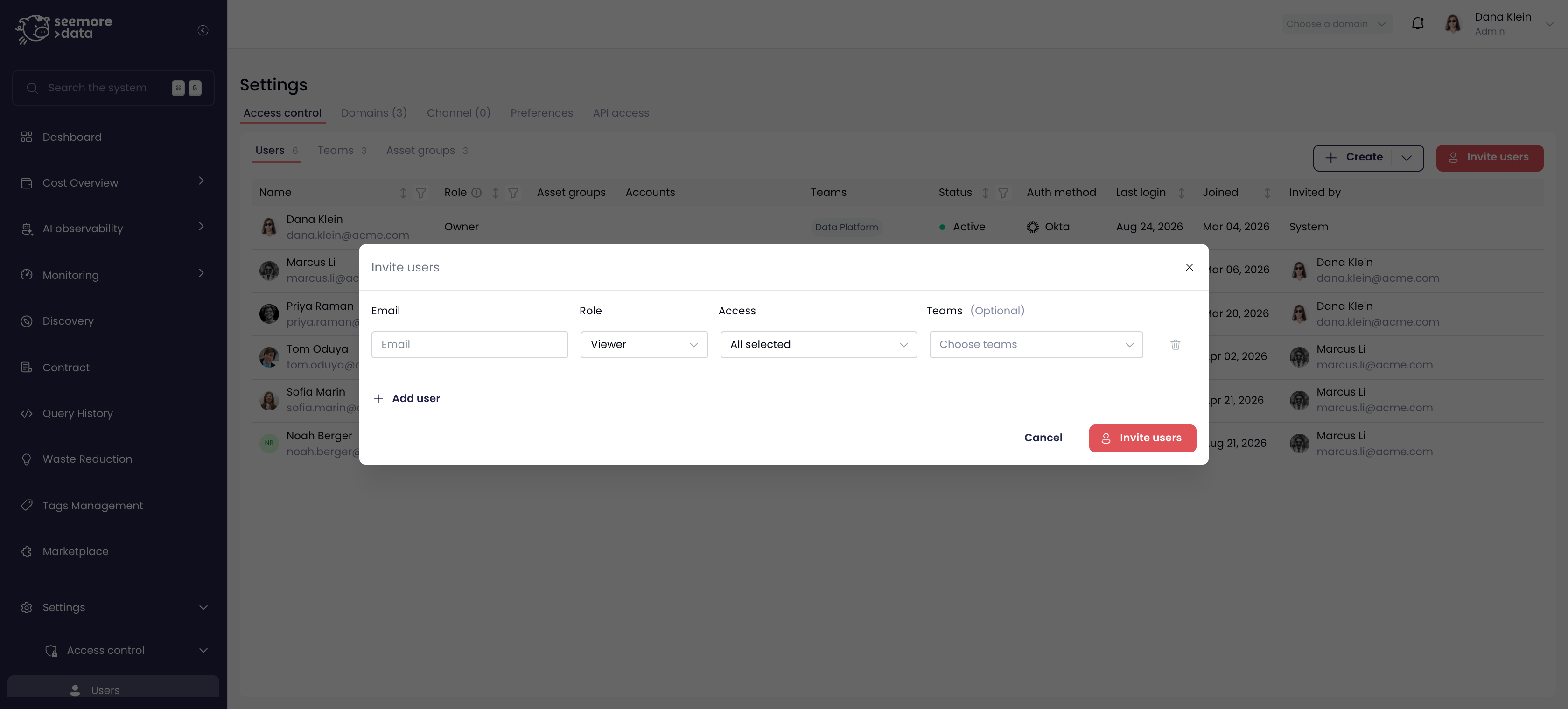Open the Choose teams dropdown

(x=1036, y=344)
